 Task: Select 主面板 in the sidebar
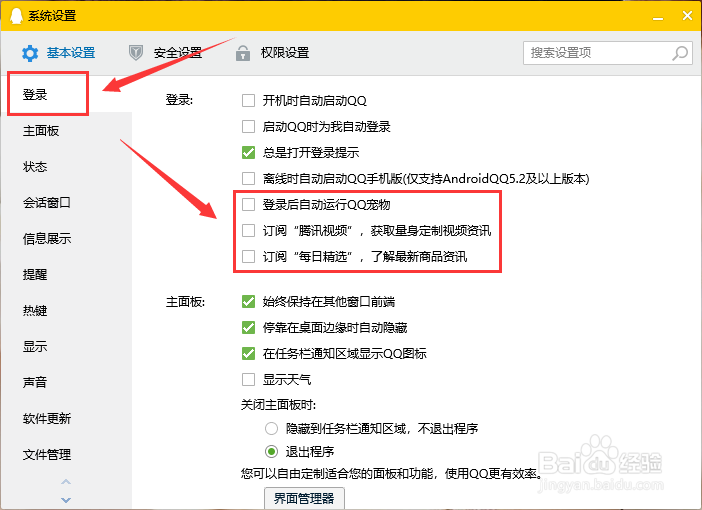click(41, 131)
